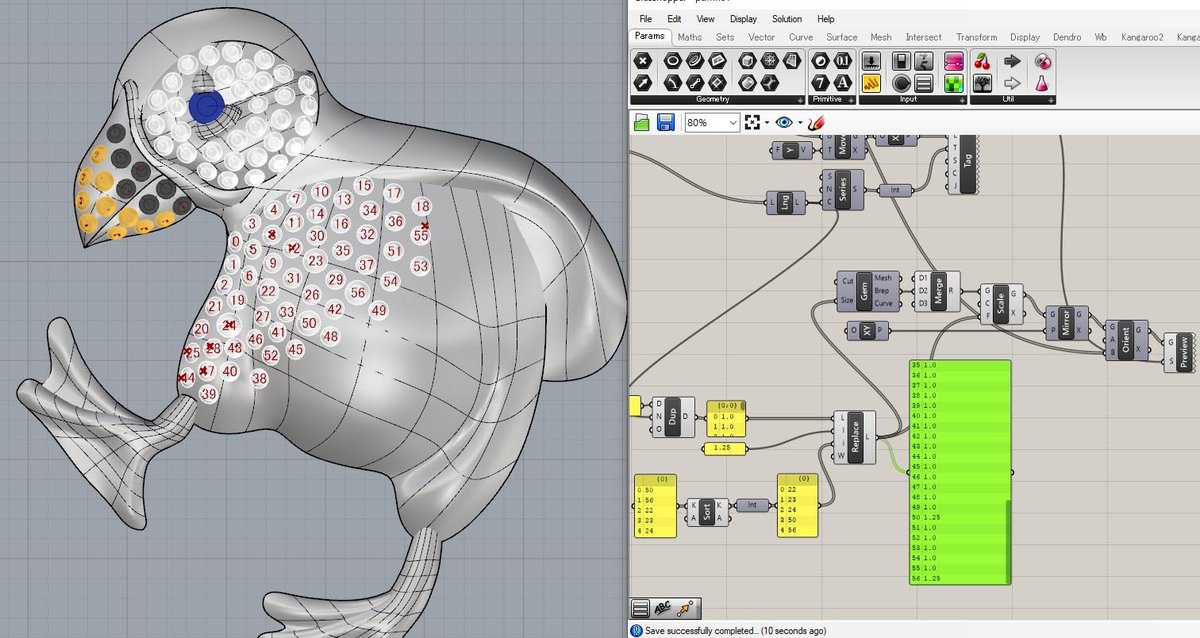Select the Twisted Box parameter icon
This screenshot has width=1200, height=638.
(792, 60)
